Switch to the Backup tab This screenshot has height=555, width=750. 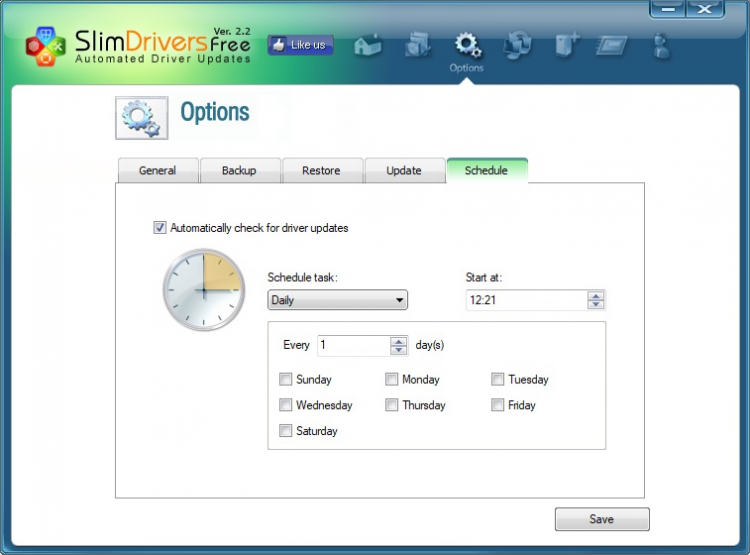240,170
